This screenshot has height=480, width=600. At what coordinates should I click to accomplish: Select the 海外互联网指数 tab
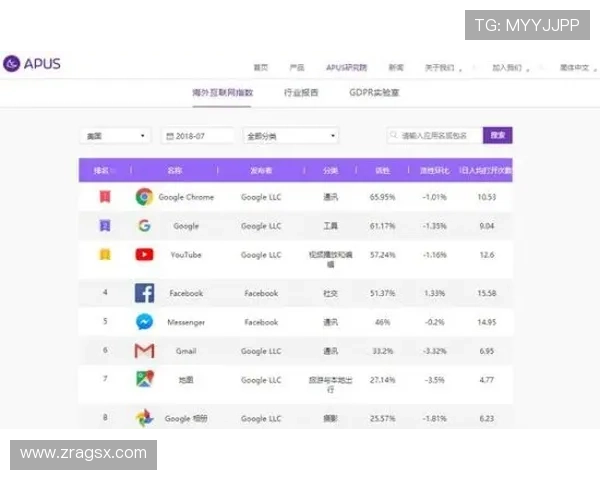[x=223, y=93]
